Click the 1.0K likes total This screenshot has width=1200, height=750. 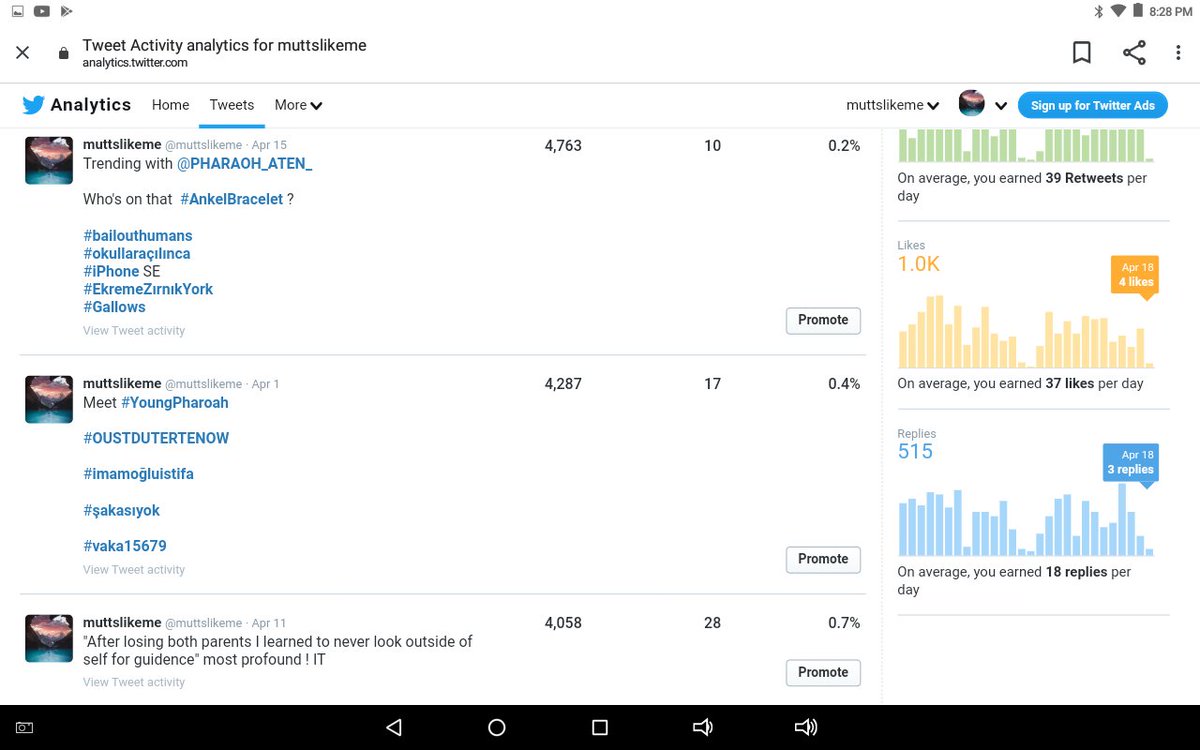click(x=919, y=264)
